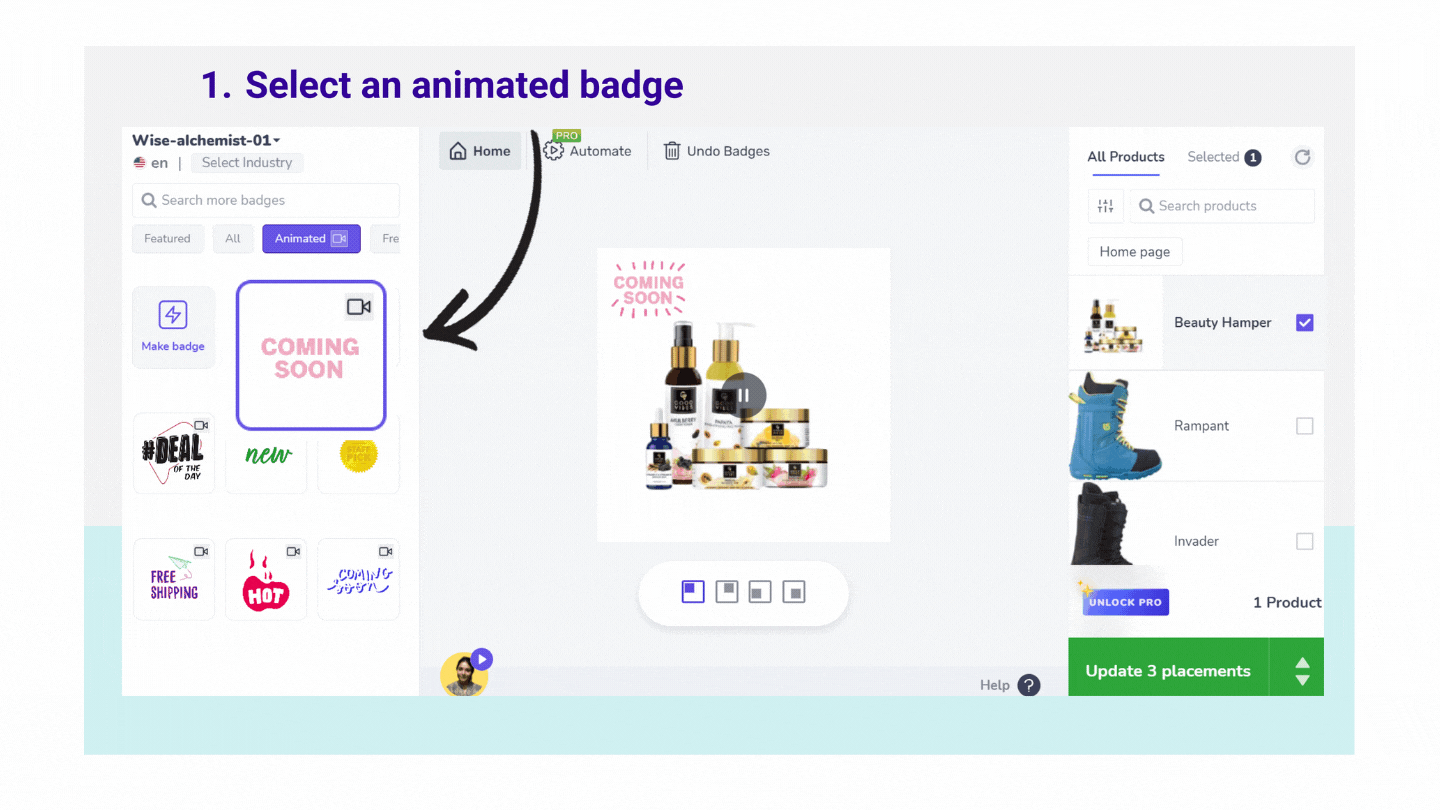Expand the Update placements arrow stepper
The height and width of the screenshot is (810, 1440).
(x=1302, y=671)
